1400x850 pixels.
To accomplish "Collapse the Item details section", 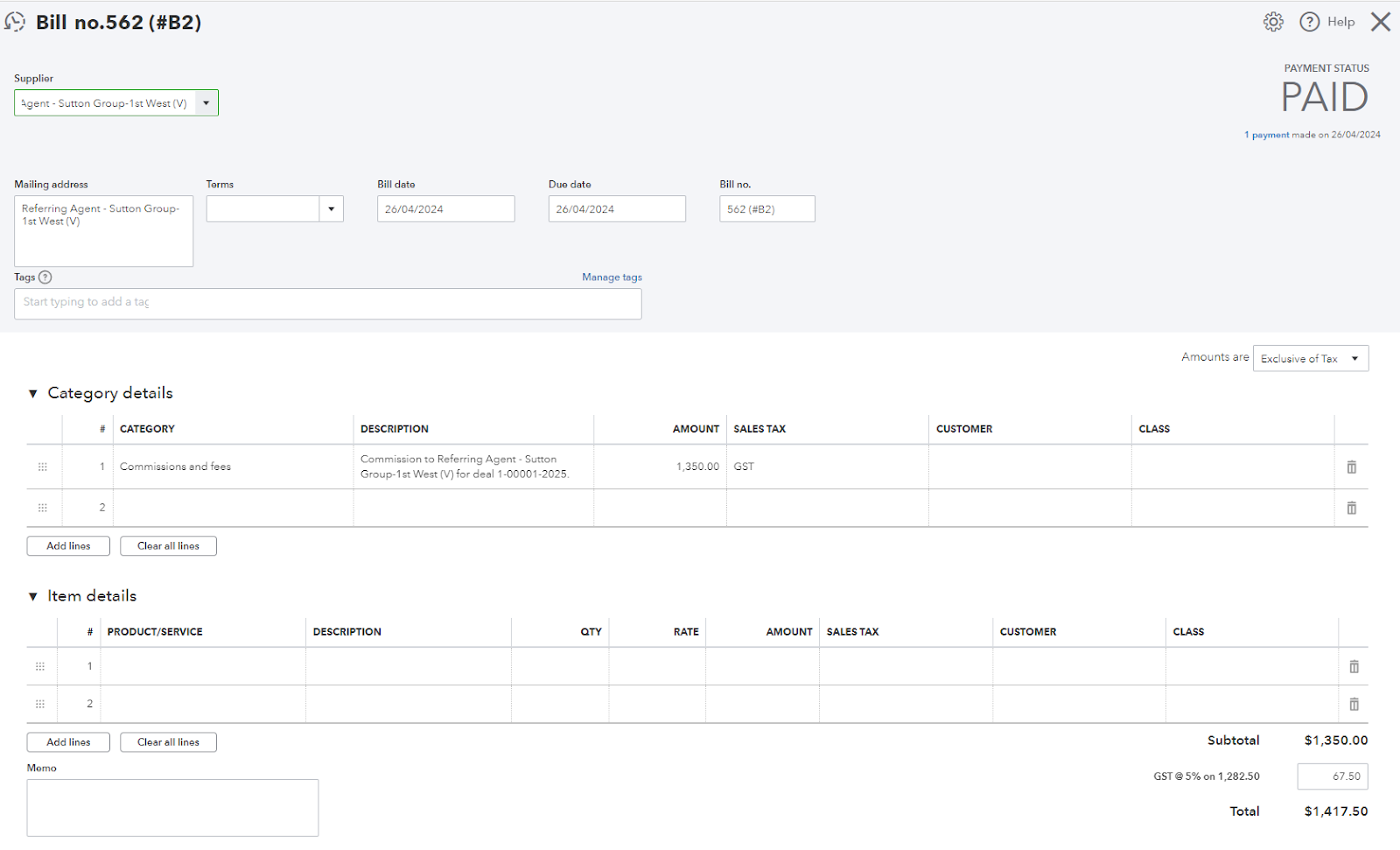I will point(33,597).
